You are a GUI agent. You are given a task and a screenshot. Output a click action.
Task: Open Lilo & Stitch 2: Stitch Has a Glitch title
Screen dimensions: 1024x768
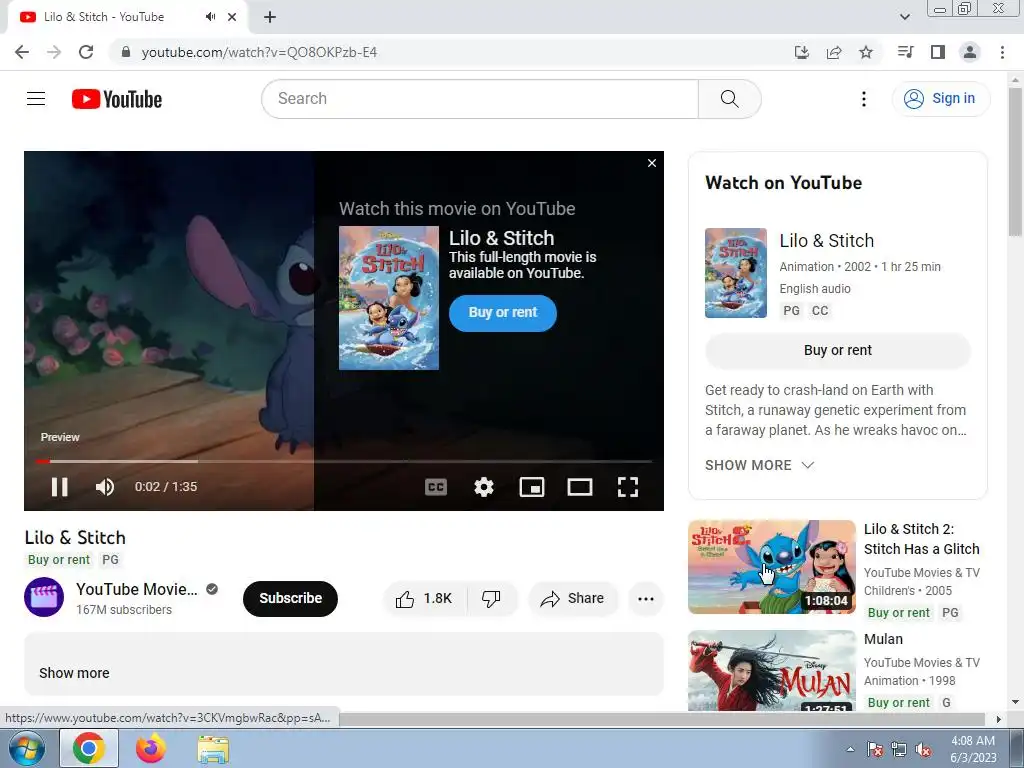[921, 539]
